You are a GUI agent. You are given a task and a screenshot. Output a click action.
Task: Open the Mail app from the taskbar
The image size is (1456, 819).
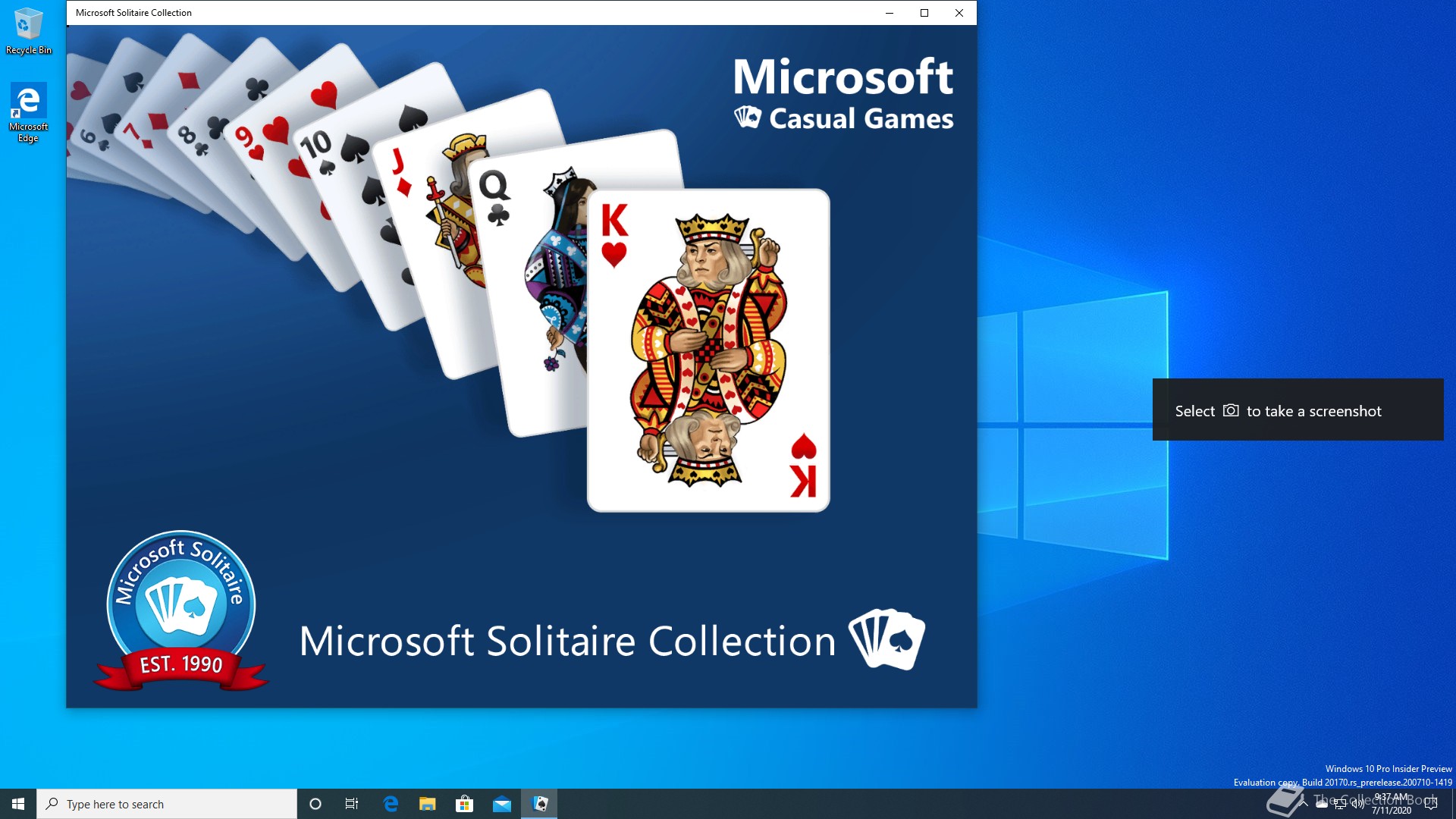[501, 804]
